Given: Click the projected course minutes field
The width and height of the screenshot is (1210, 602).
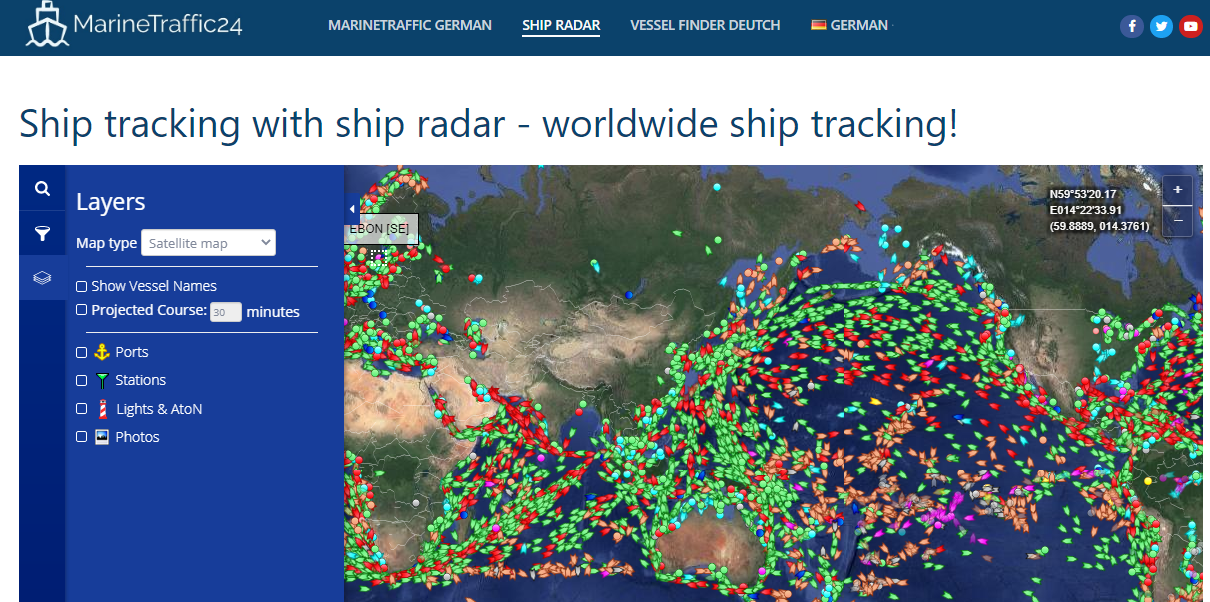Looking at the screenshot, I should (x=226, y=312).
